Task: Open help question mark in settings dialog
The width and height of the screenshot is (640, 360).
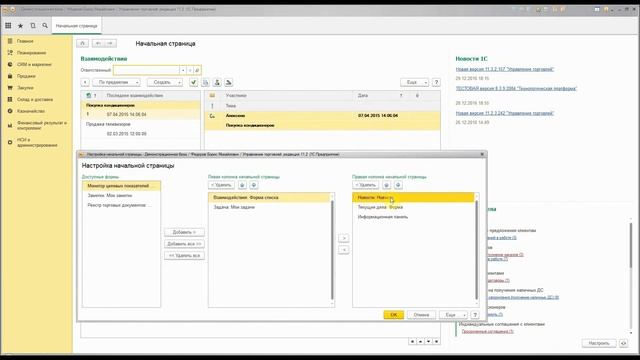Action: [475, 315]
